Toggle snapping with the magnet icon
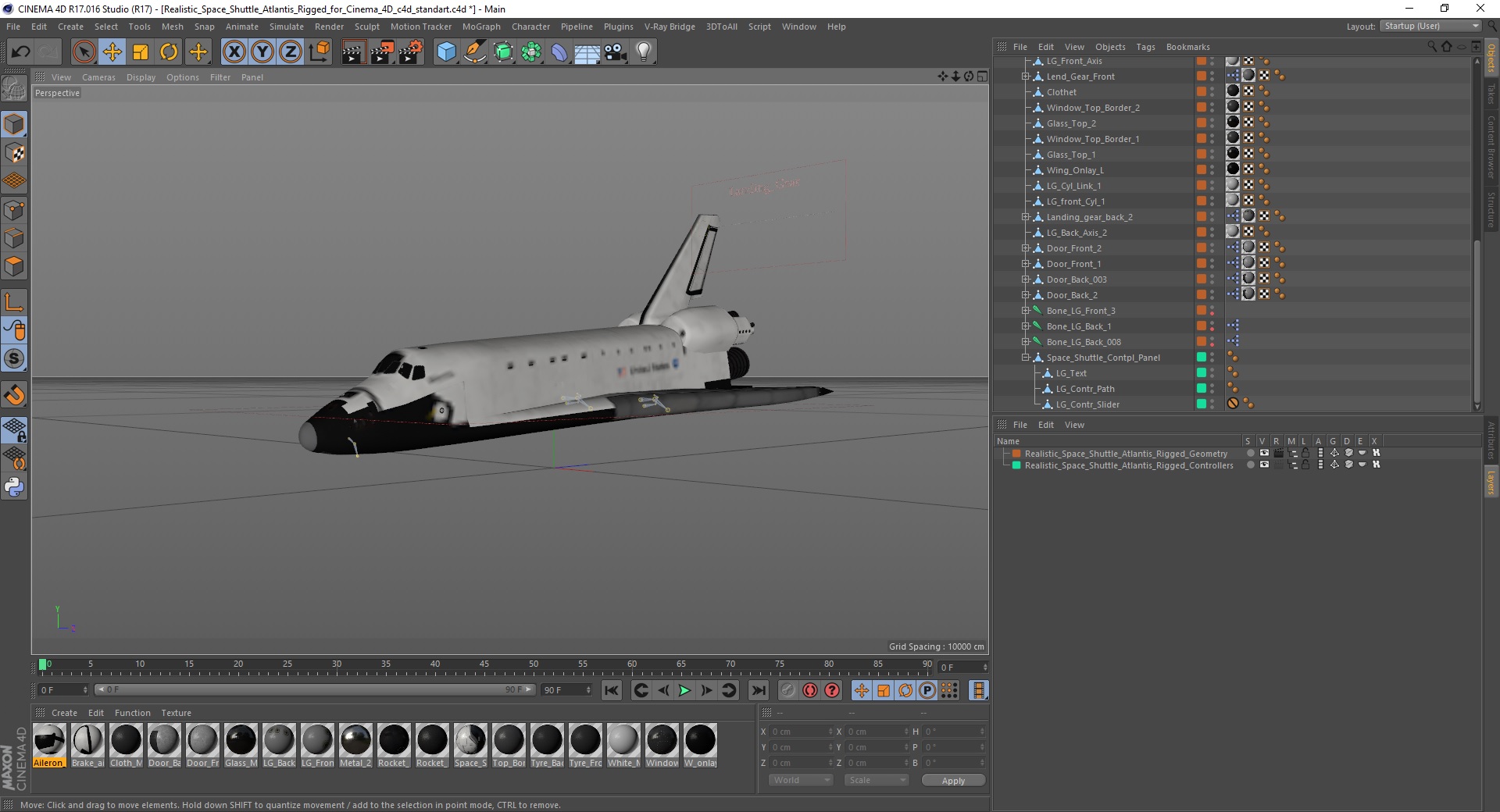The height and width of the screenshot is (812, 1500). click(14, 394)
